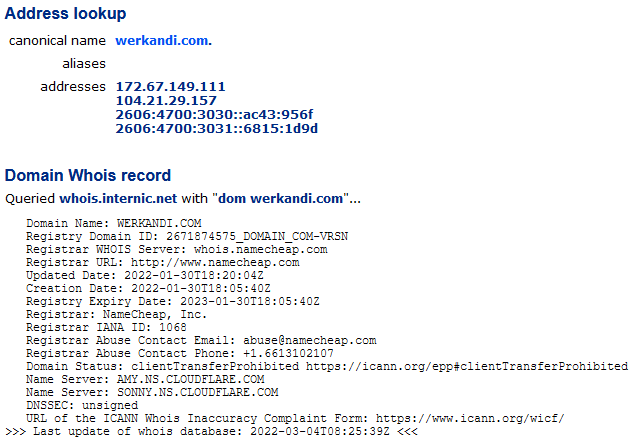This screenshot has height=442, width=636.
Task: Click the "addresses" row label
Action: (x=73, y=87)
